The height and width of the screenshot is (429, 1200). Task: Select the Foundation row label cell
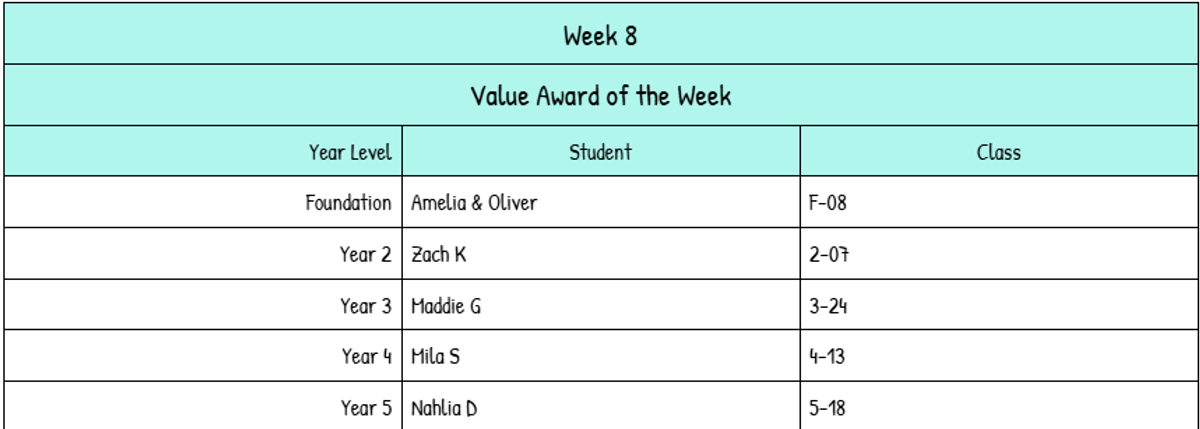[x=348, y=203]
